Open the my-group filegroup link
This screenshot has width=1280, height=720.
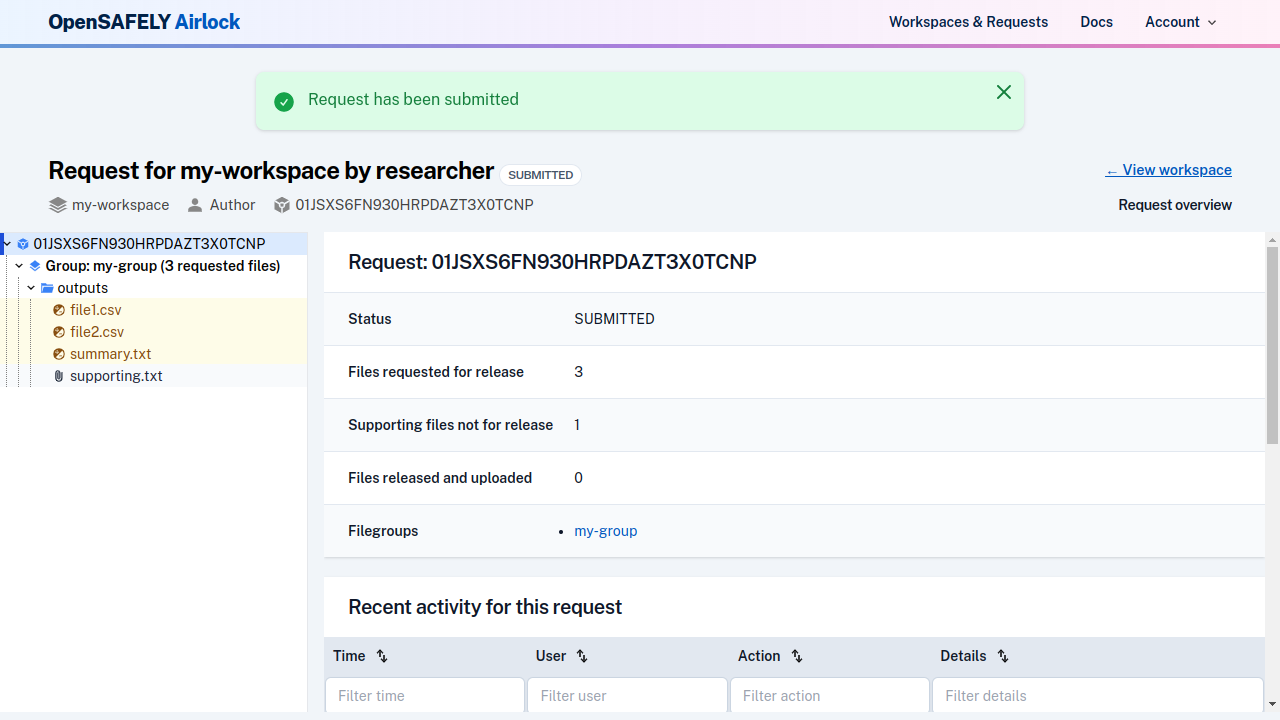tap(605, 531)
